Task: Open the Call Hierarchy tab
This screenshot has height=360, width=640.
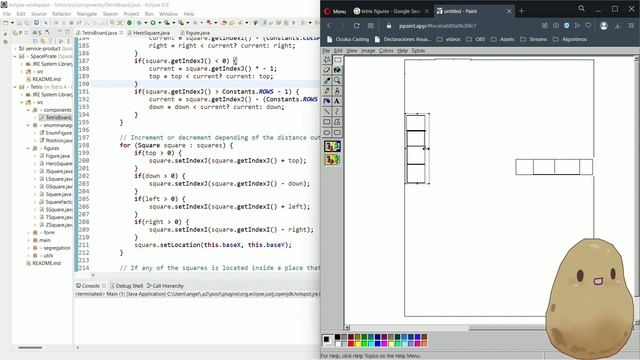Action: (165, 286)
